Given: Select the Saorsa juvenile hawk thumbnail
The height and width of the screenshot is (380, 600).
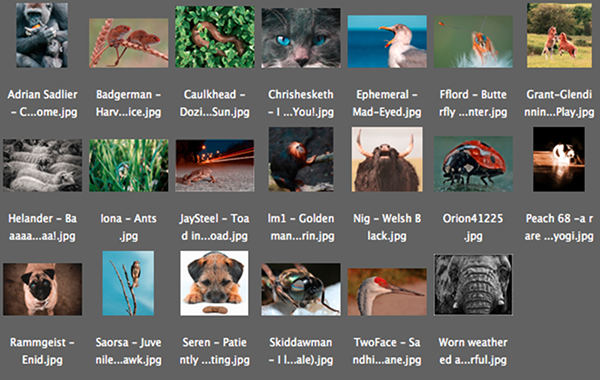Looking at the screenshot, I should click(x=128, y=283).
